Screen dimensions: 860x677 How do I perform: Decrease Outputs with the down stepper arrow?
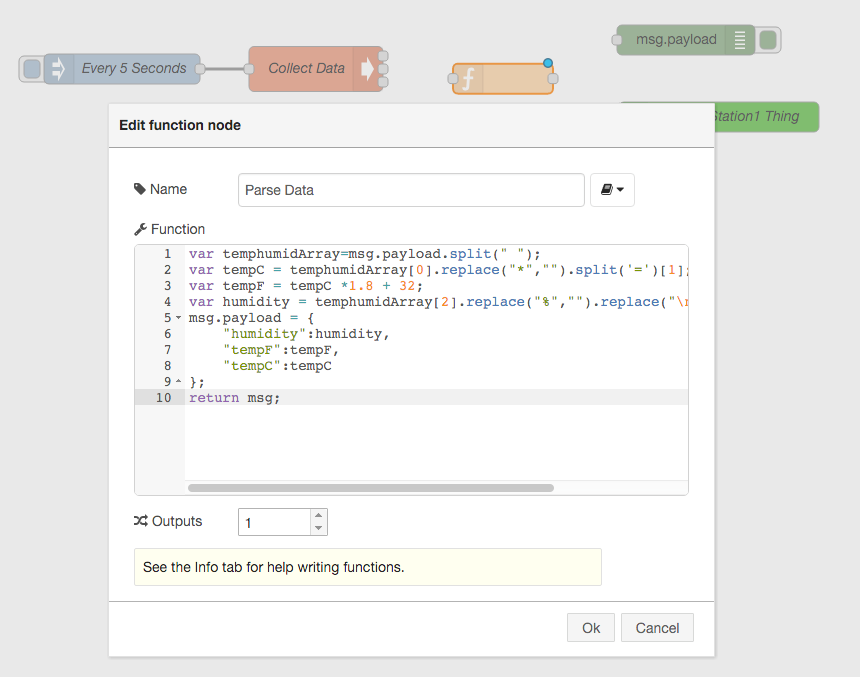click(319, 528)
